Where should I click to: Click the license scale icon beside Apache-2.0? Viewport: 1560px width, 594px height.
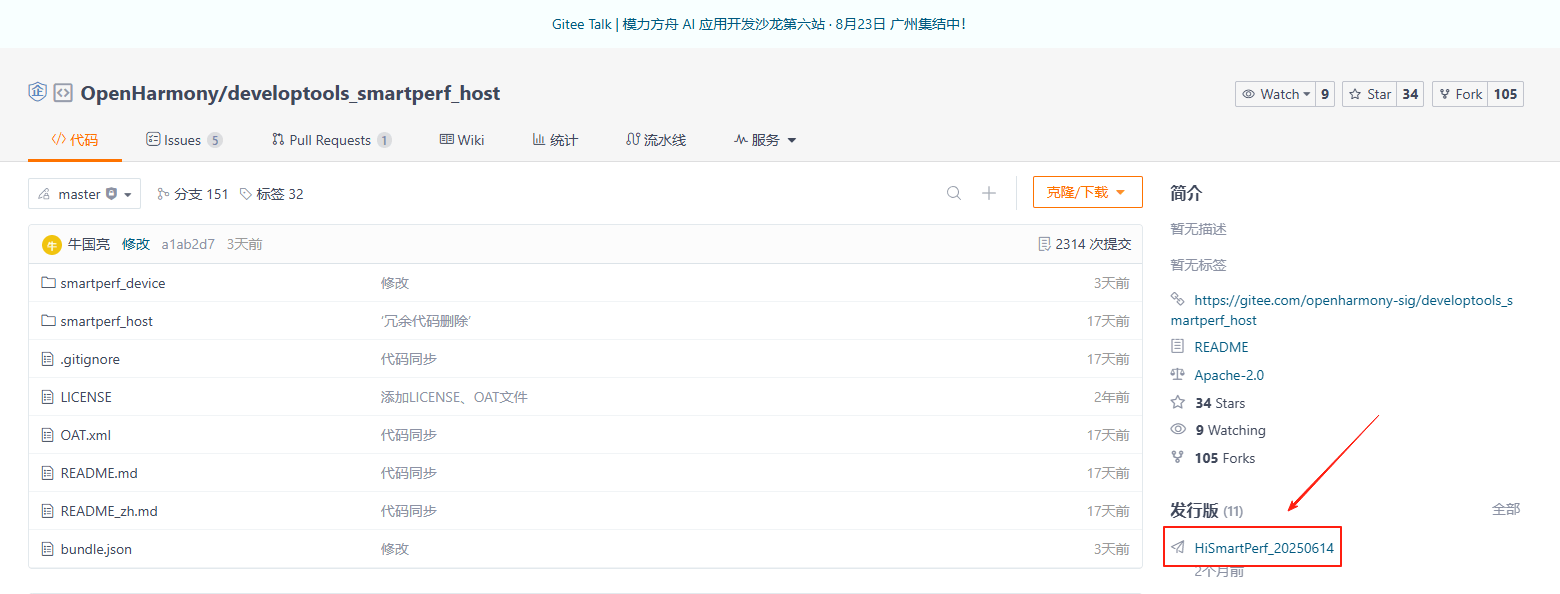(1178, 375)
